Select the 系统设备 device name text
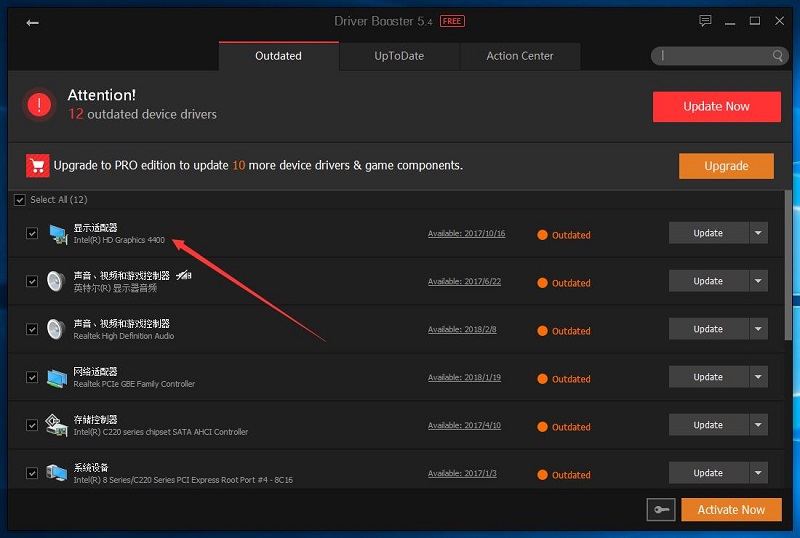This screenshot has width=800, height=538. pos(91,468)
